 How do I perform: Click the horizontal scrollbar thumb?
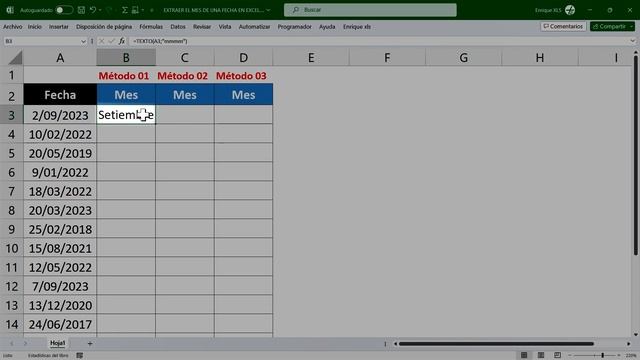(x=496, y=344)
